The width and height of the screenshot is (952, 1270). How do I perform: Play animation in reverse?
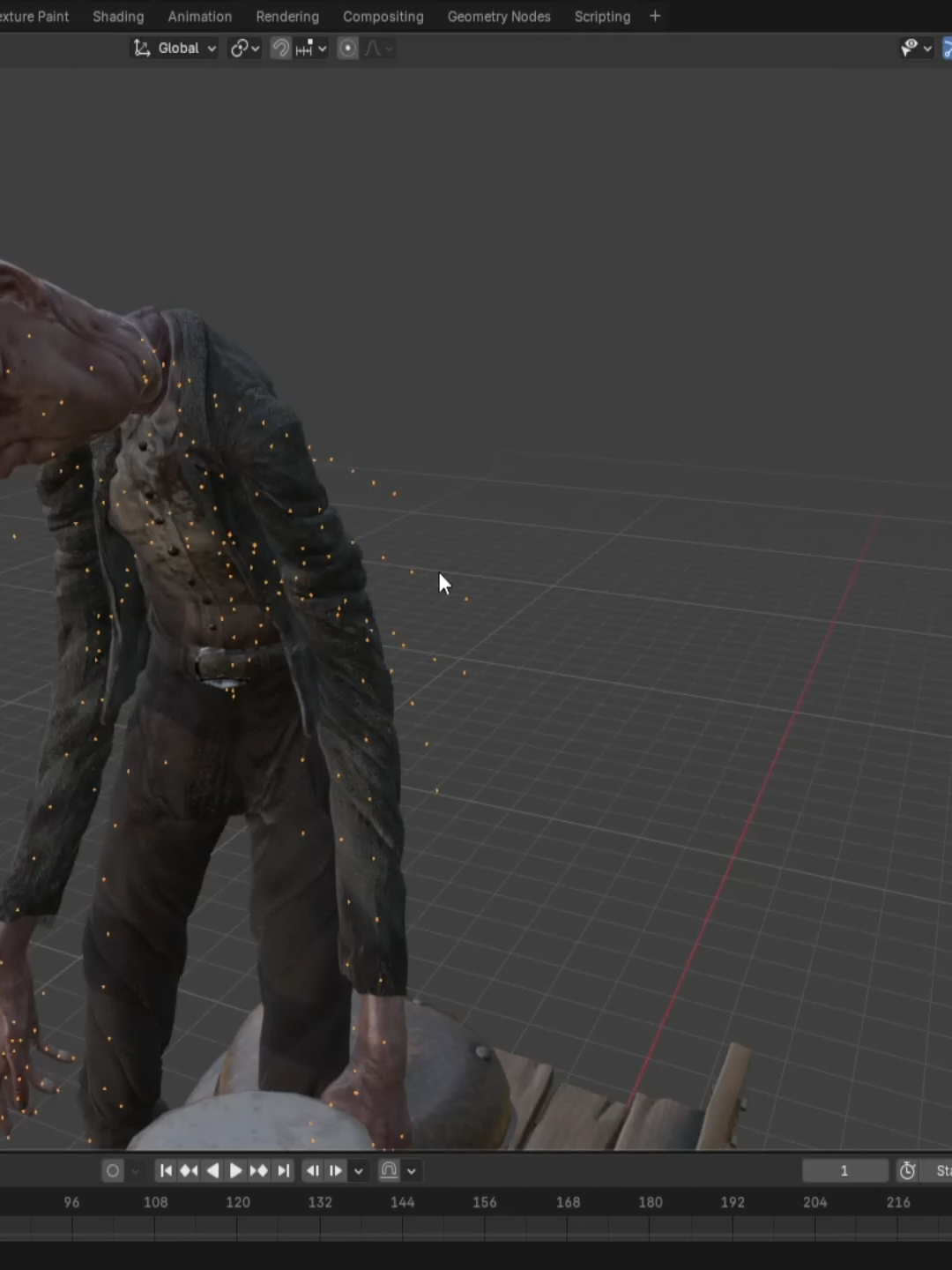[x=212, y=1170]
